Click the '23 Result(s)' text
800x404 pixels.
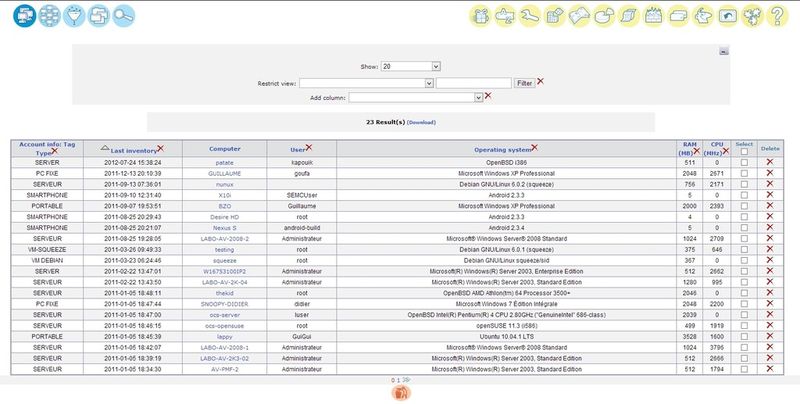(386, 122)
